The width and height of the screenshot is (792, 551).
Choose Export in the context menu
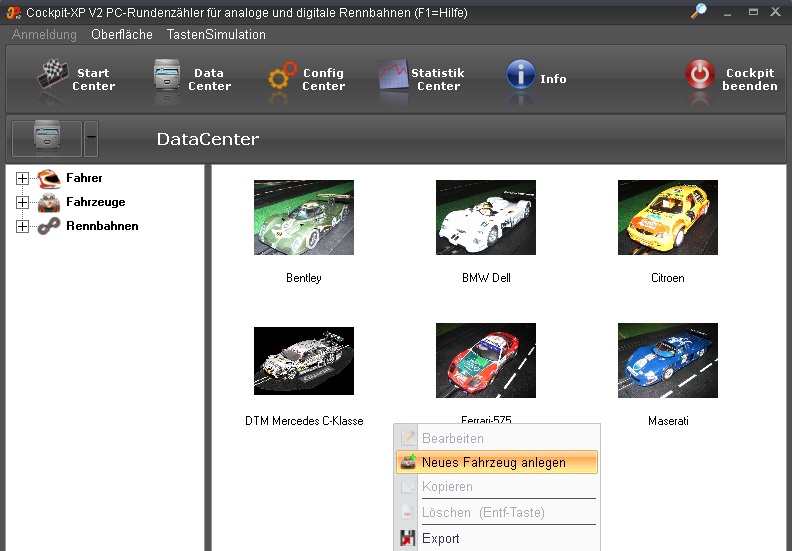coord(497,538)
